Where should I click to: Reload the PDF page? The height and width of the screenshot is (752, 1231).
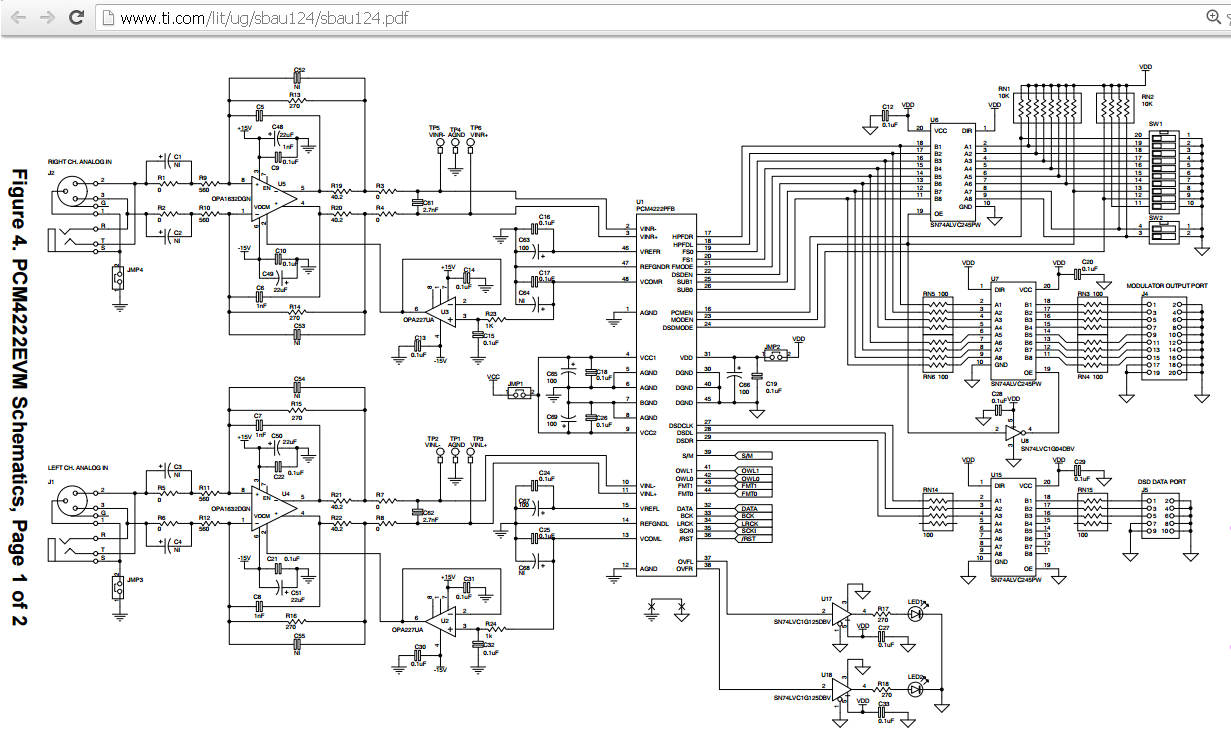tap(76, 17)
